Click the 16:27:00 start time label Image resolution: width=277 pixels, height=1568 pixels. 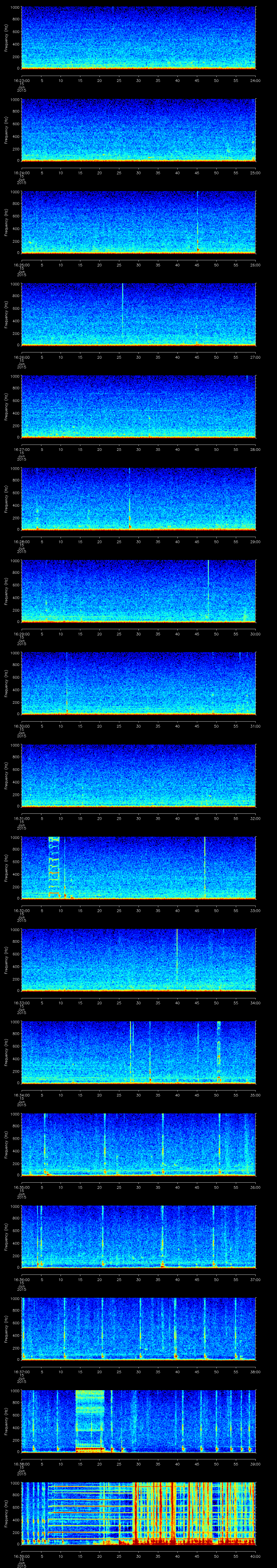click(x=21, y=449)
